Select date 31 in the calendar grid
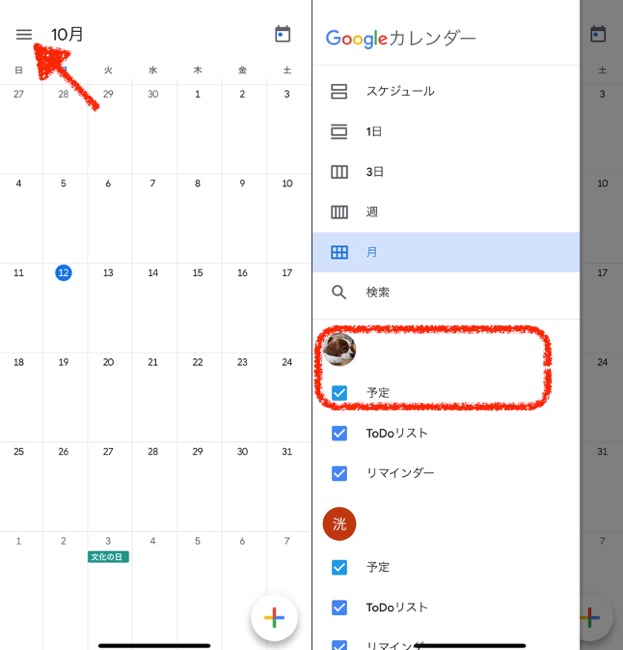 point(287,452)
